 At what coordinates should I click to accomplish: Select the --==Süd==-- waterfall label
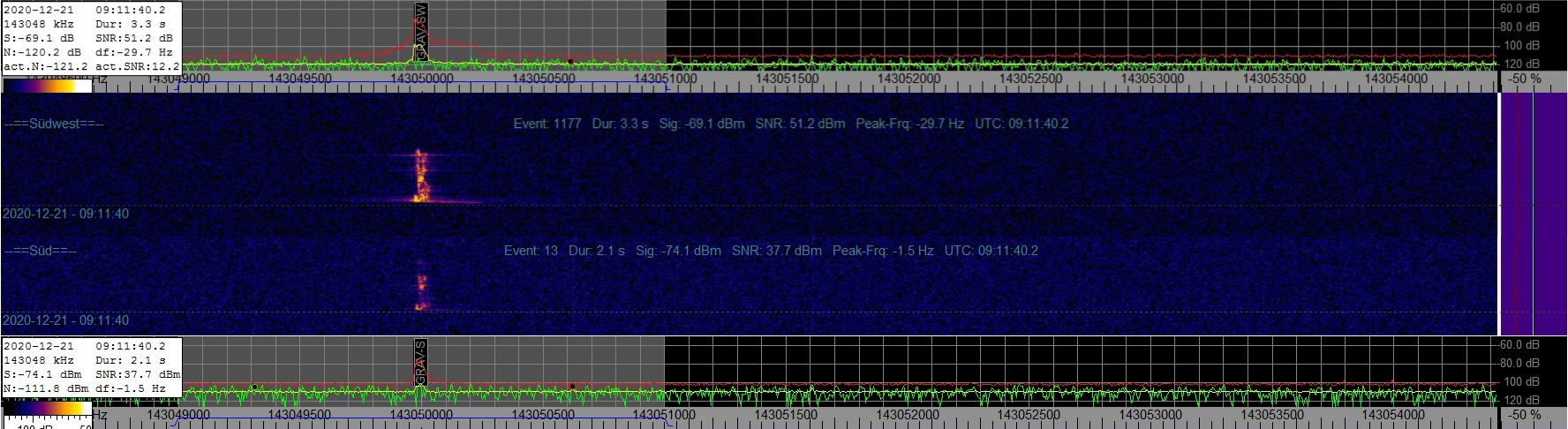point(41,252)
